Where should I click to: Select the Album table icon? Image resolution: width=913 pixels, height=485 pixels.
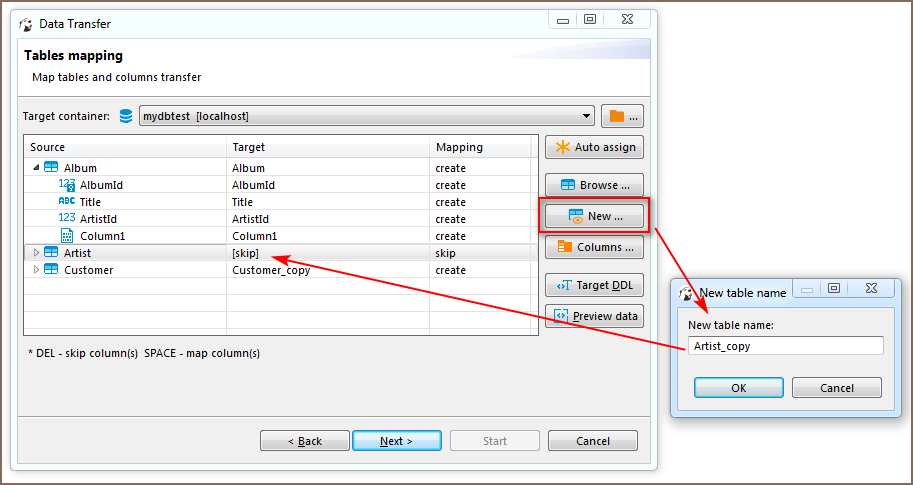(51, 168)
